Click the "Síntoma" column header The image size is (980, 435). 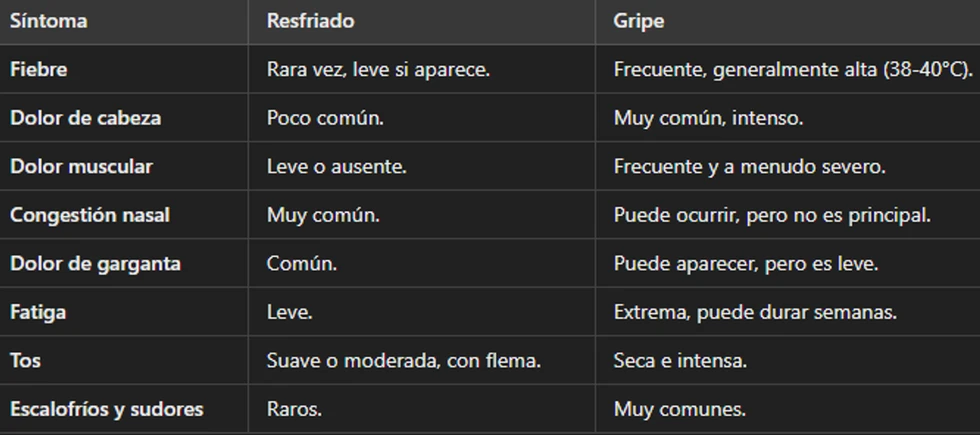pyautogui.click(x=47, y=20)
